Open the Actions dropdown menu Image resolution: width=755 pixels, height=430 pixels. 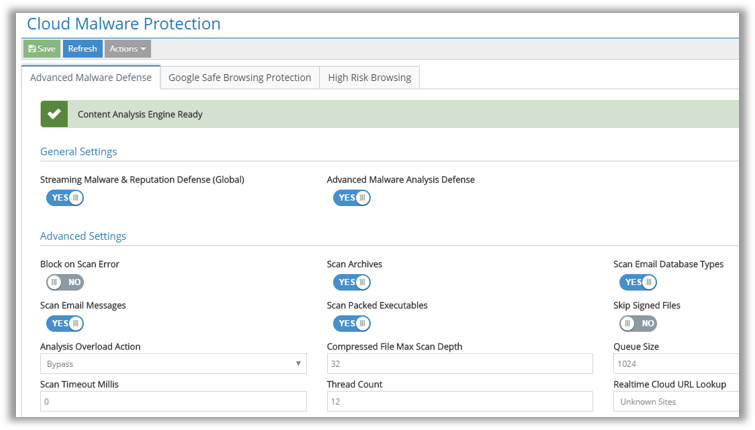(128, 48)
